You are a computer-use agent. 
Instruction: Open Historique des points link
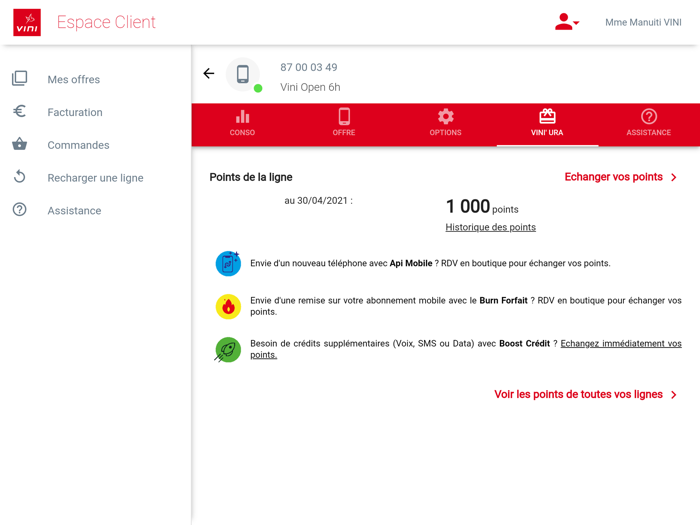(491, 227)
